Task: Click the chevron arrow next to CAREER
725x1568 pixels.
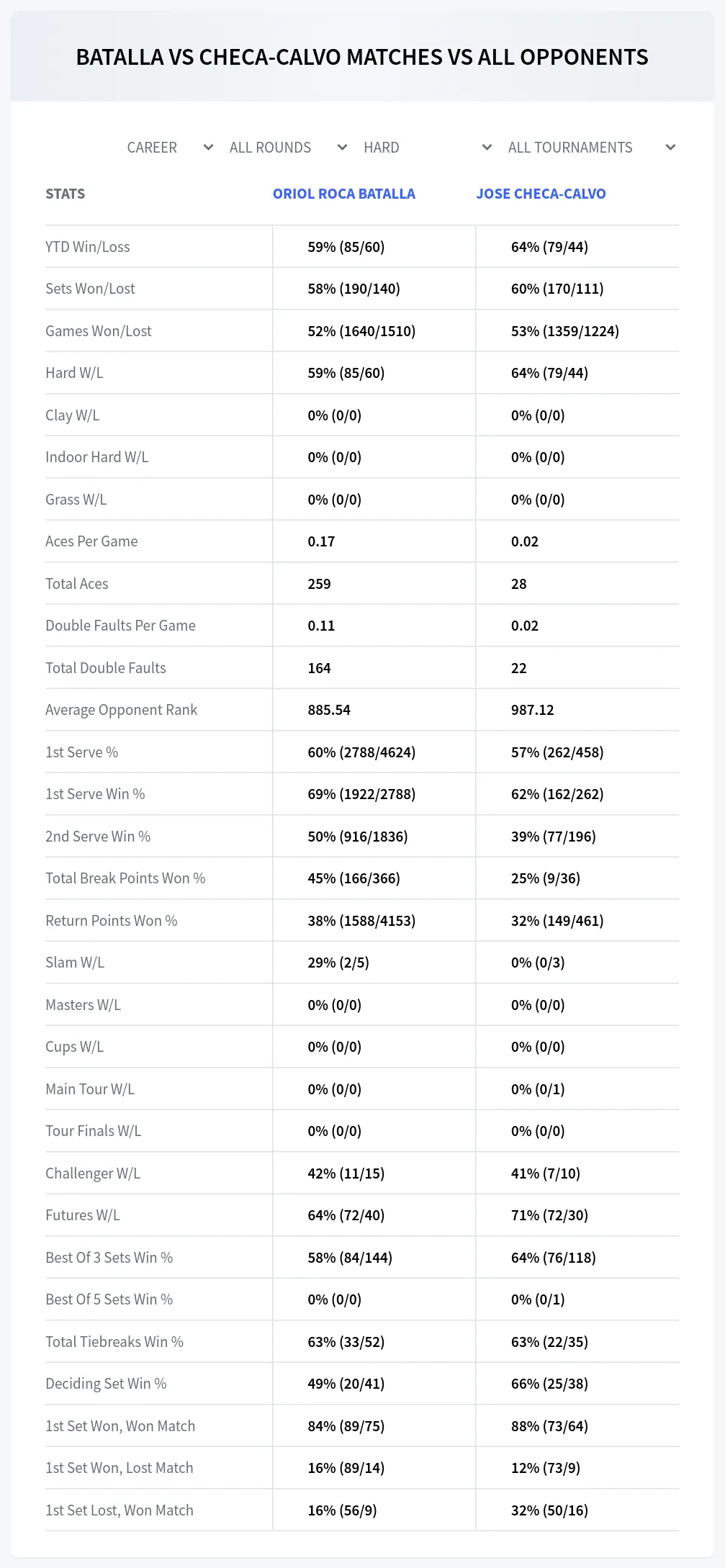Action: [x=208, y=148]
